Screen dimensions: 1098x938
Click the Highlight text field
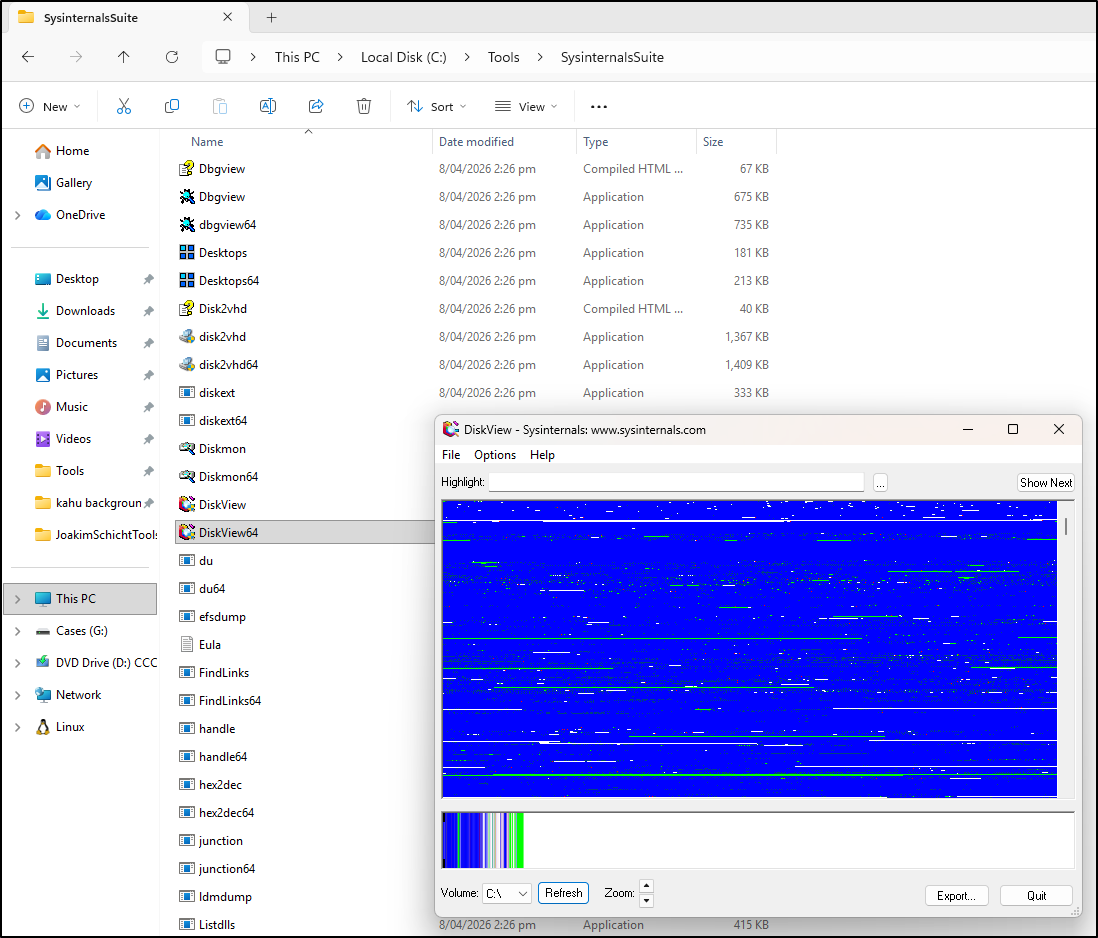pyautogui.click(x=676, y=482)
